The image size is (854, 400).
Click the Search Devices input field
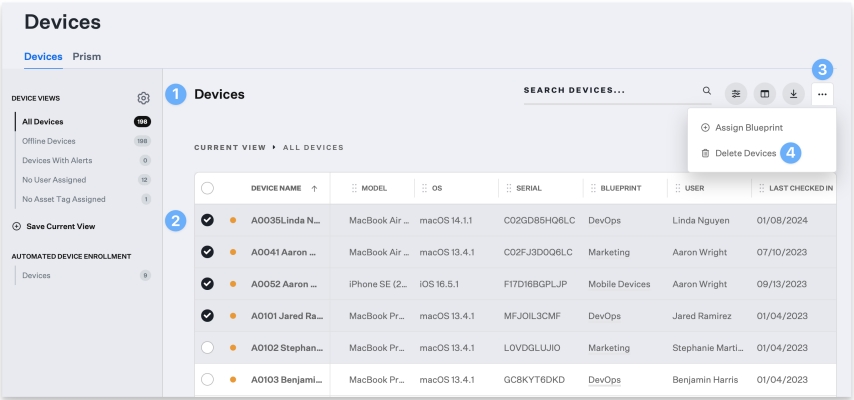[x=608, y=90]
